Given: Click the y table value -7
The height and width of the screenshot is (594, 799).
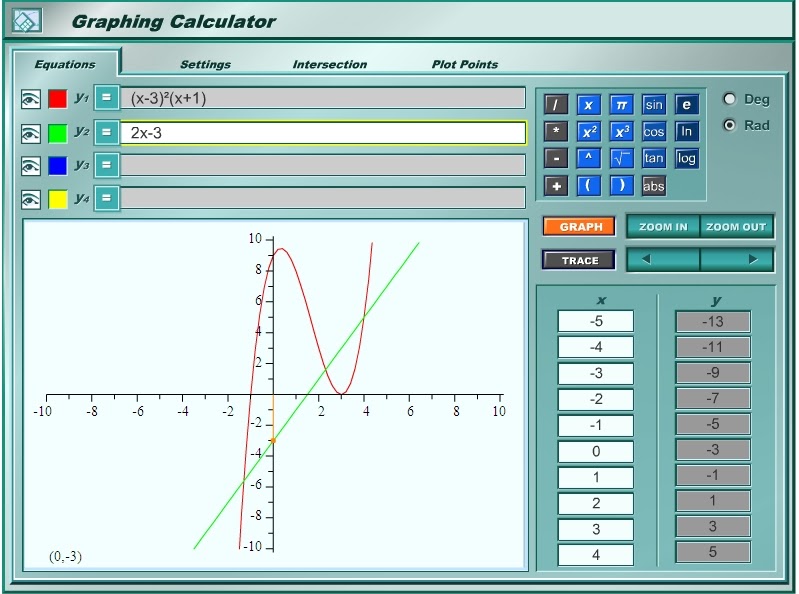Looking at the screenshot, I should point(713,398).
